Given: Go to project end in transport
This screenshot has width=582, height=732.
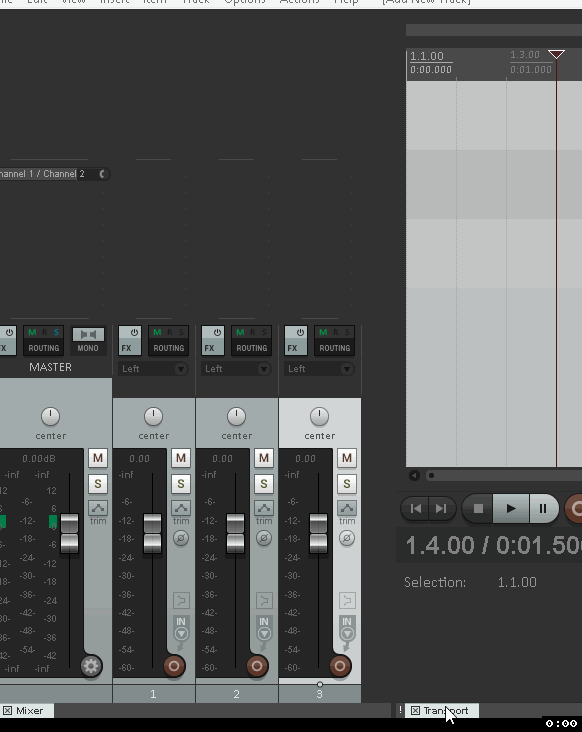Looking at the screenshot, I should 442,508.
